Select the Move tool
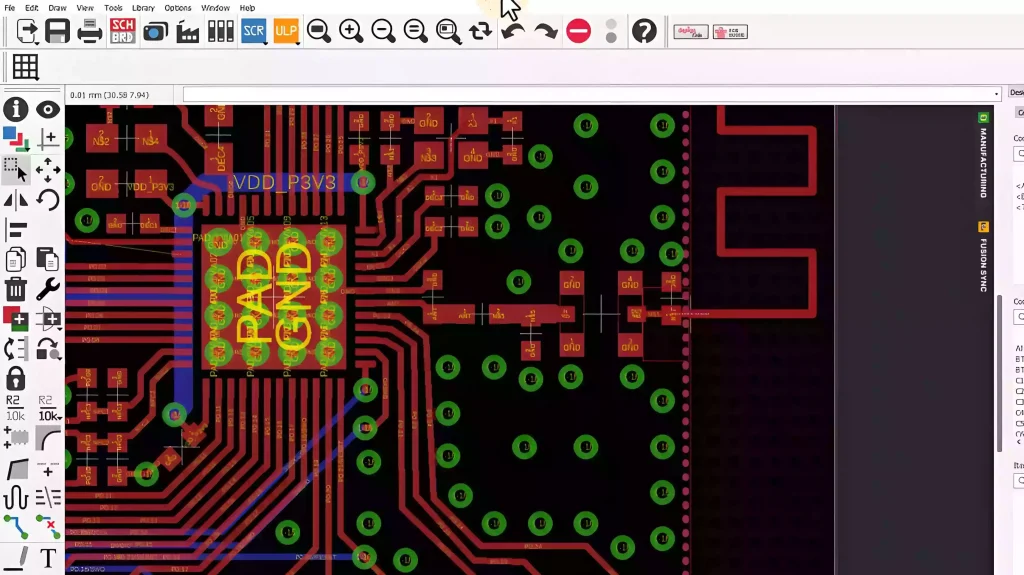Image resolution: width=1024 pixels, height=575 pixels. [x=48, y=169]
